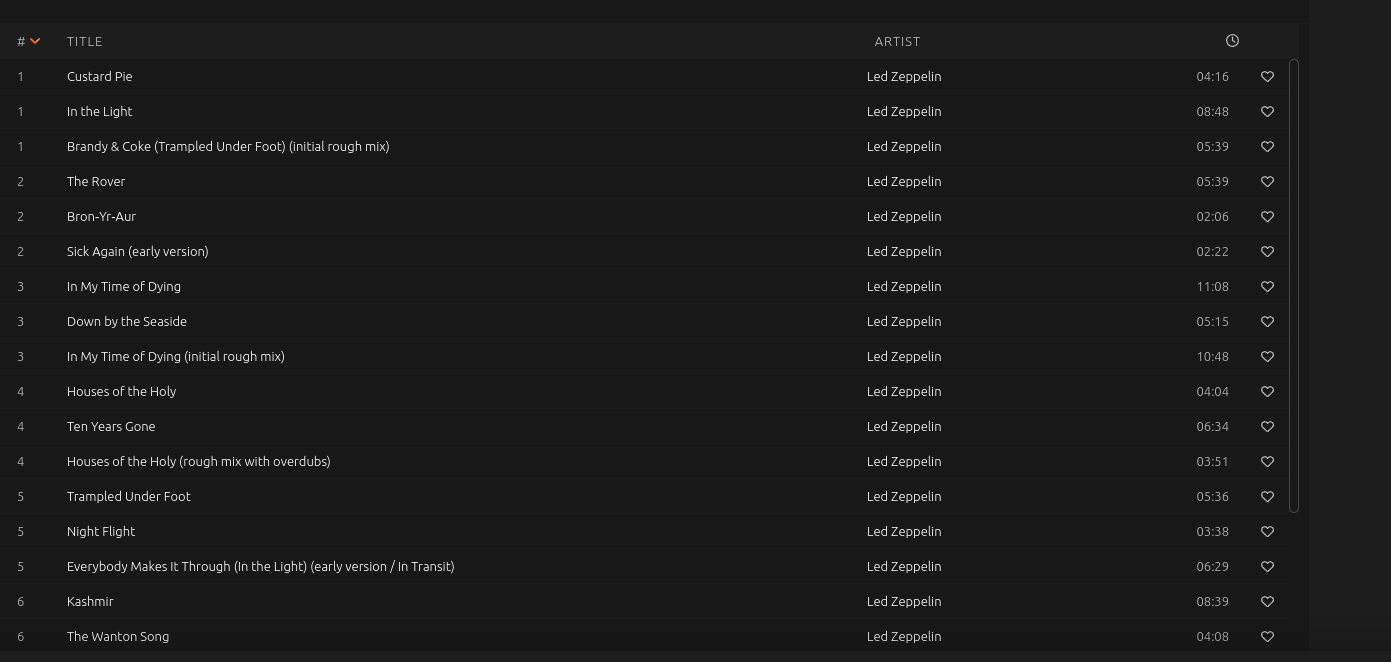
Task: Open Houses of the Holy track row
Action: click(121, 391)
